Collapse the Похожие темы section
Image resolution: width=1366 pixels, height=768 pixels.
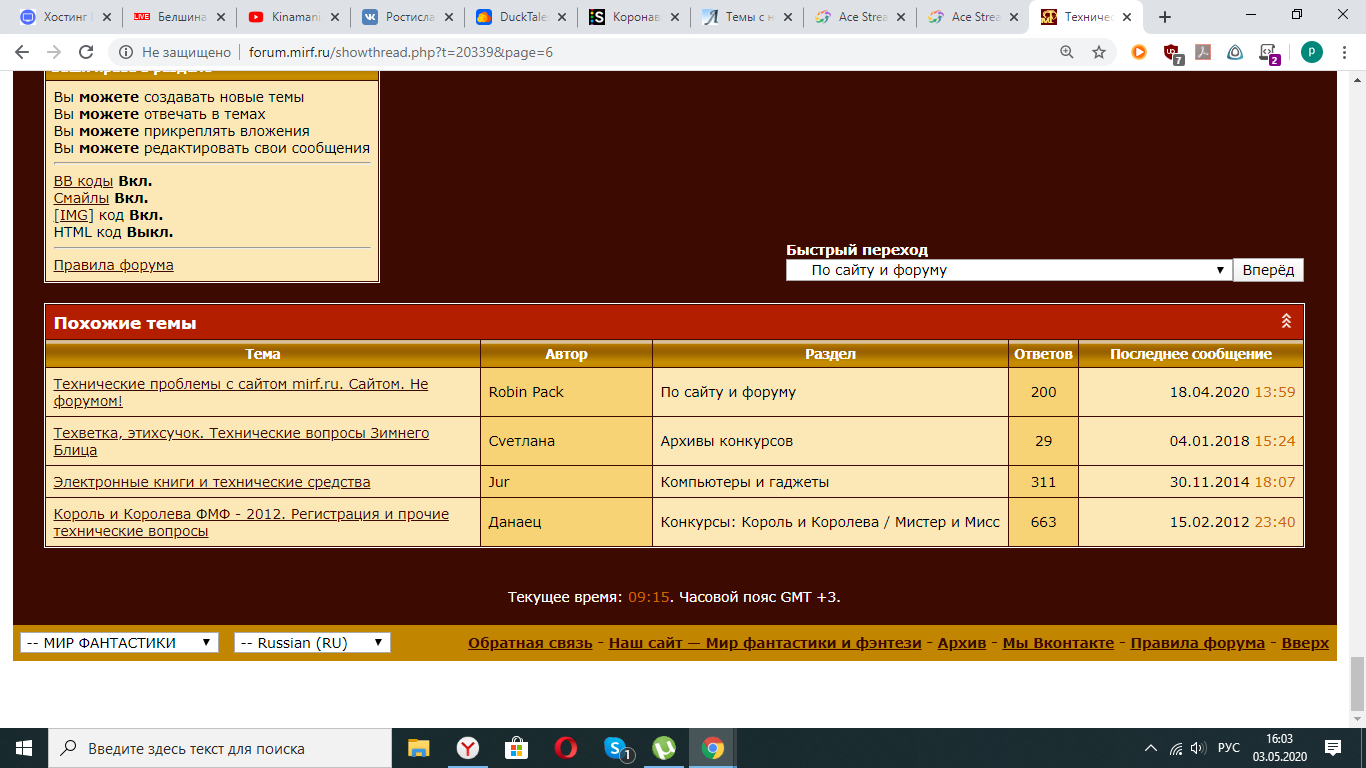tap(1286, 321)
